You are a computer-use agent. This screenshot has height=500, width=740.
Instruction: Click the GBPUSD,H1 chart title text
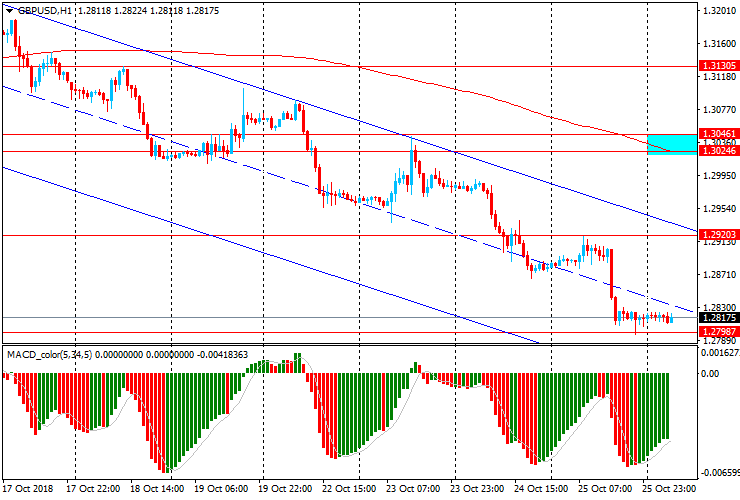45,10
